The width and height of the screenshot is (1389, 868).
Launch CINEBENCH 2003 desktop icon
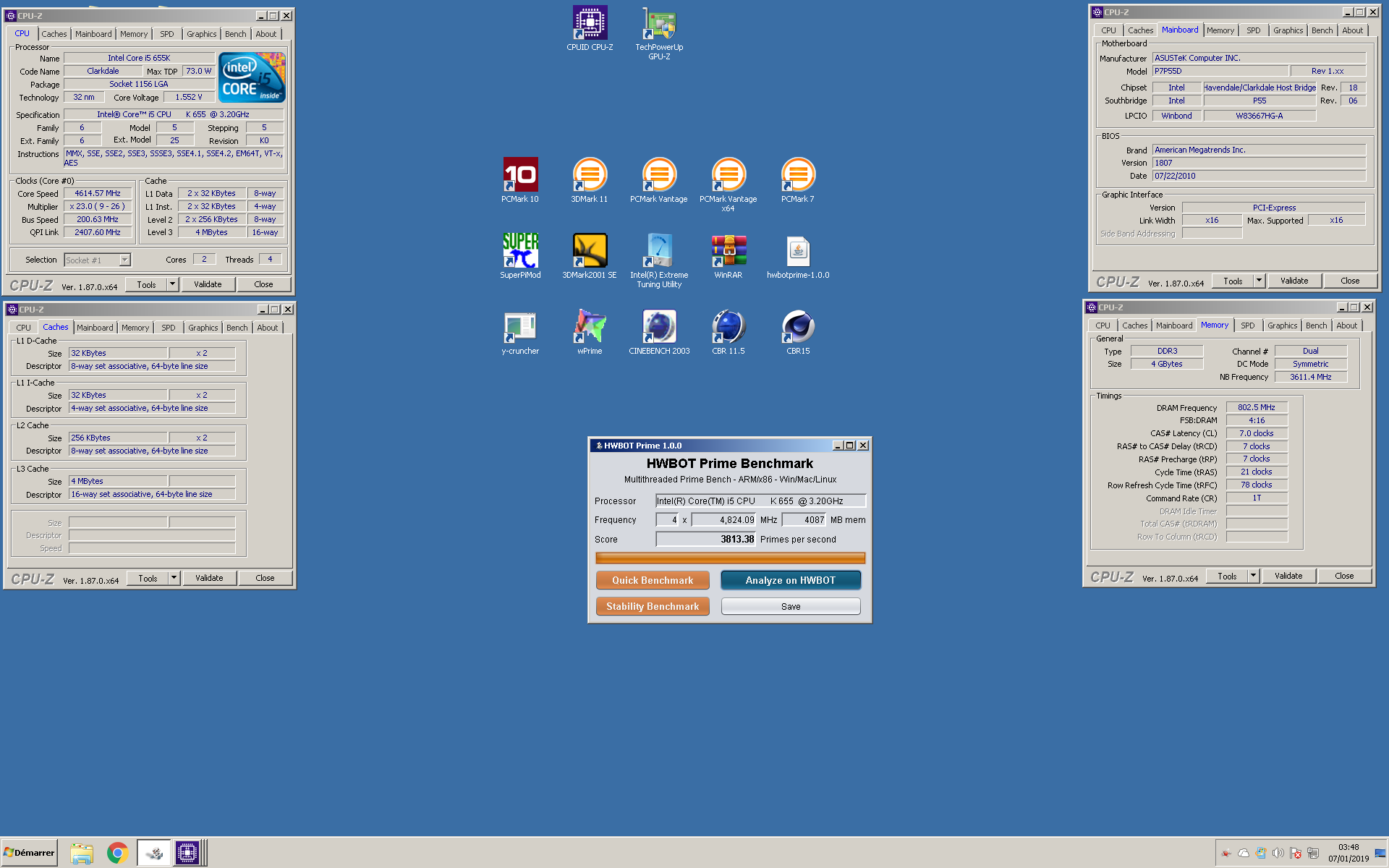[659, 332]
